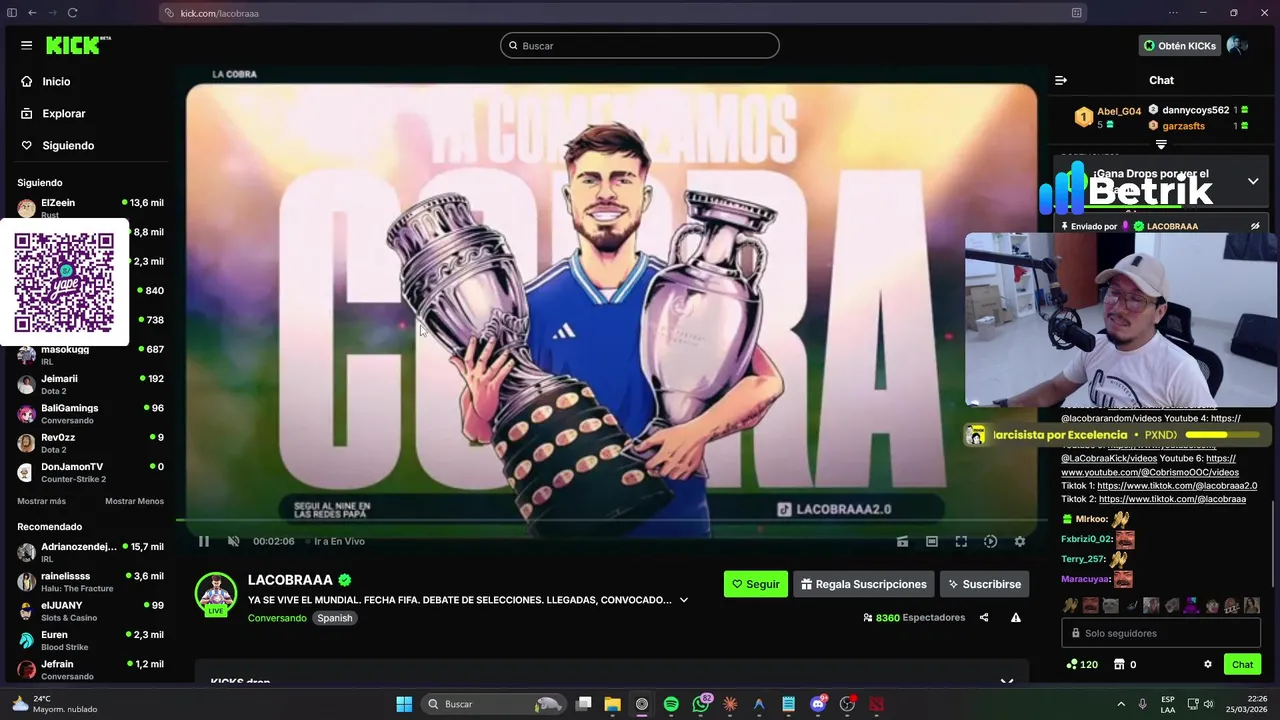Open File Explorer from the taskbar
The width and height of the screenshot is (1280, 720).
[x=612, y=704]
